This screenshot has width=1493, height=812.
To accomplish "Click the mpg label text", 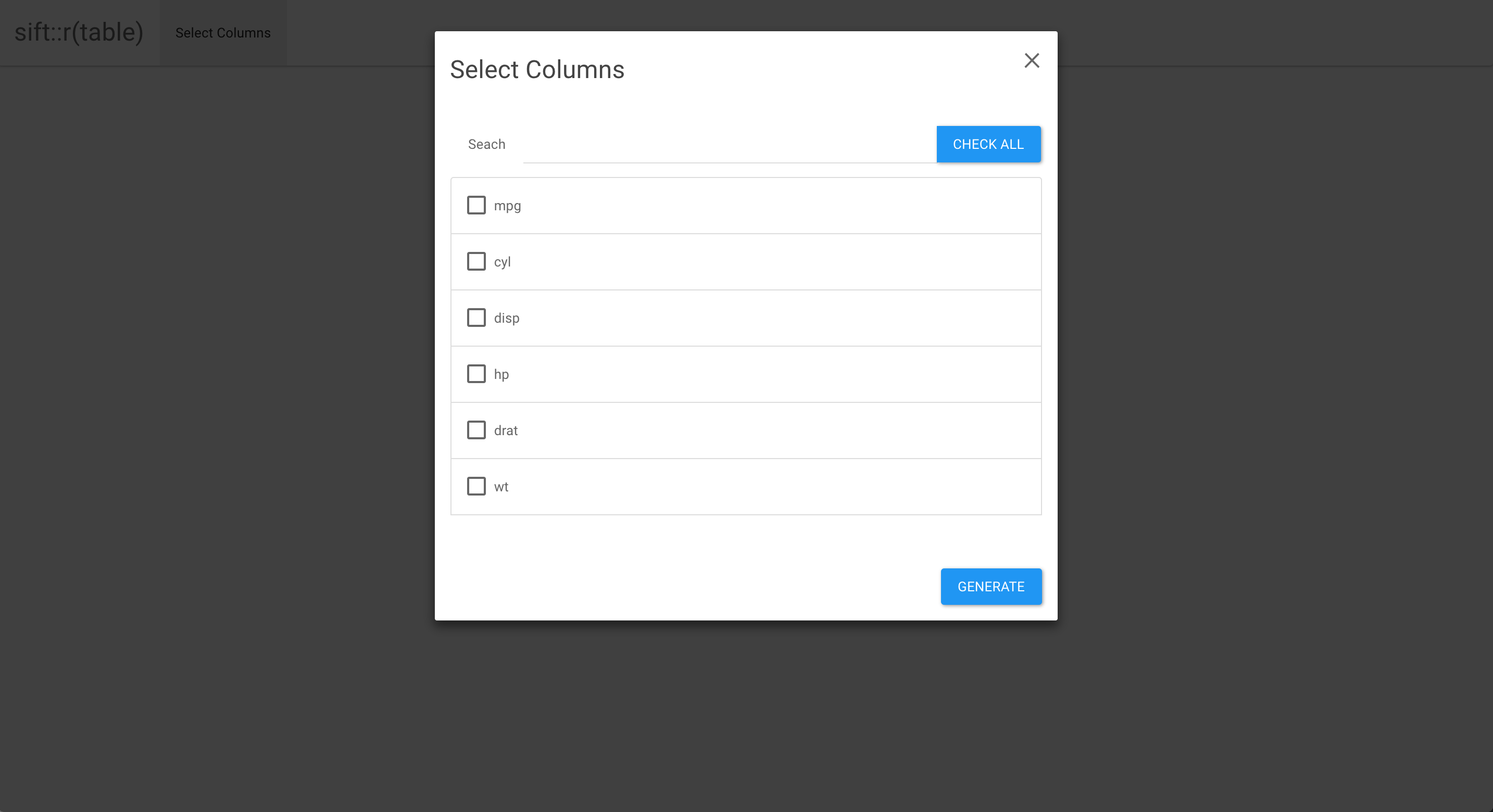I will tap(508, 206).
